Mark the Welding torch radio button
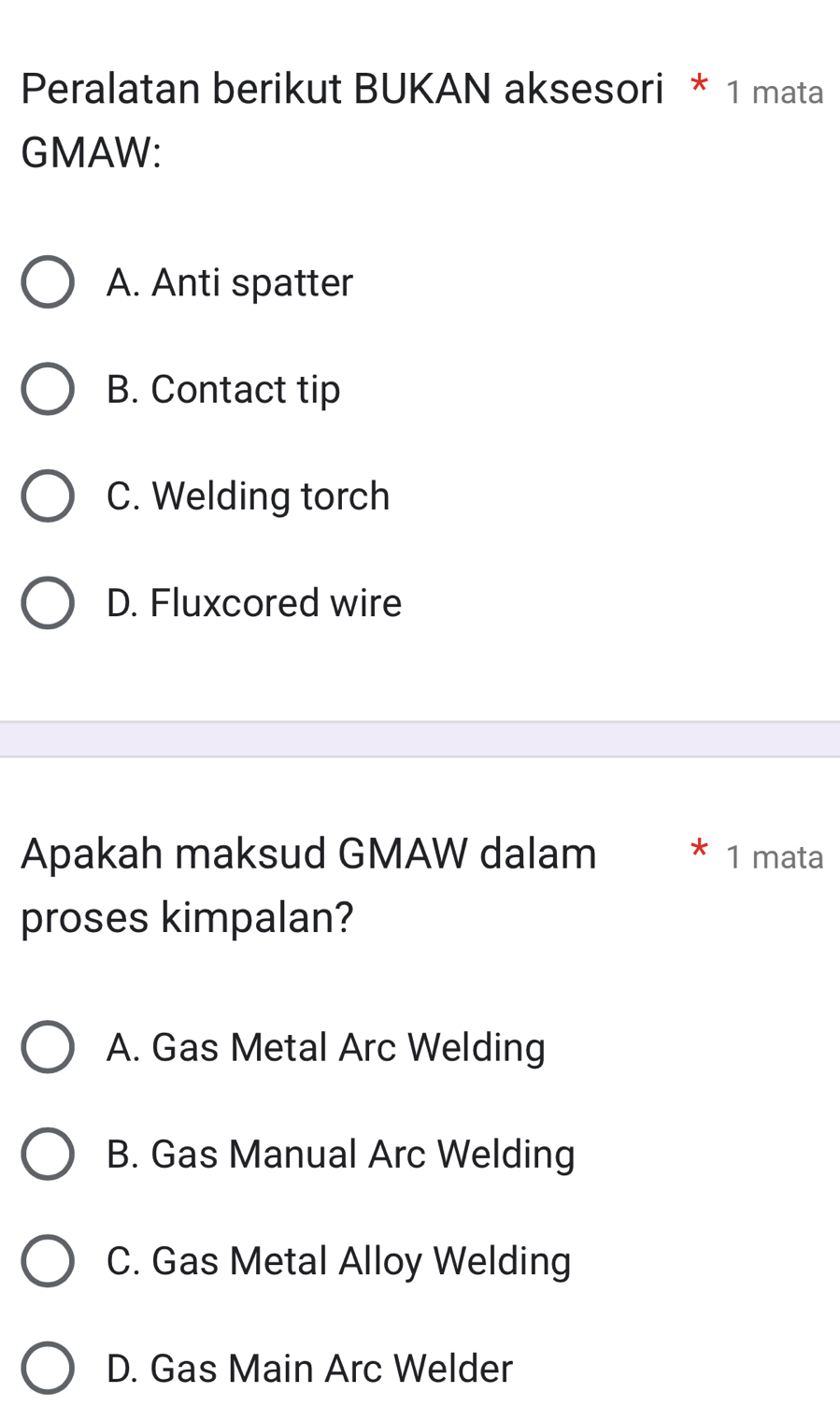 [48, 495]
